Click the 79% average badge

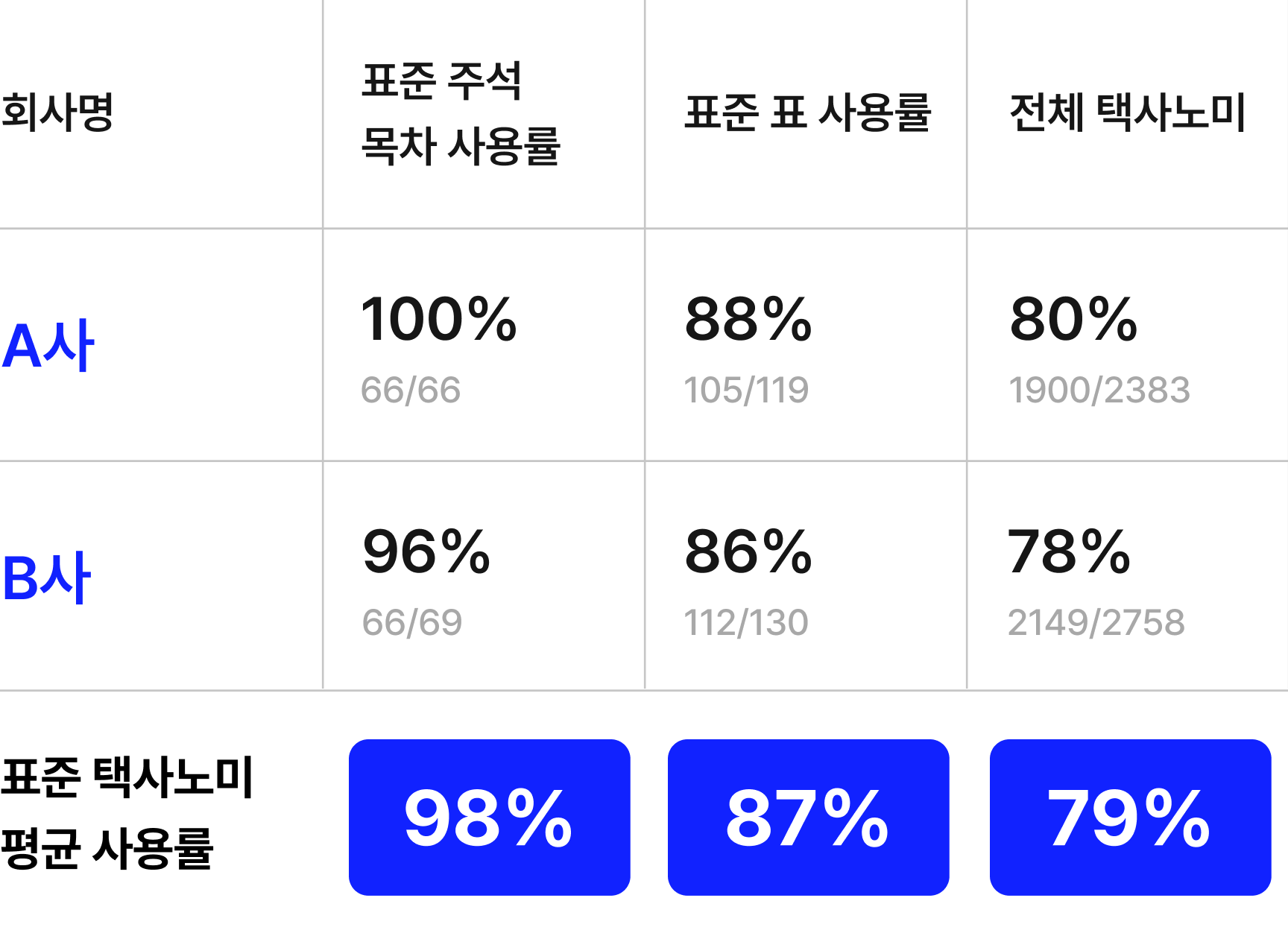[1130, 817]
